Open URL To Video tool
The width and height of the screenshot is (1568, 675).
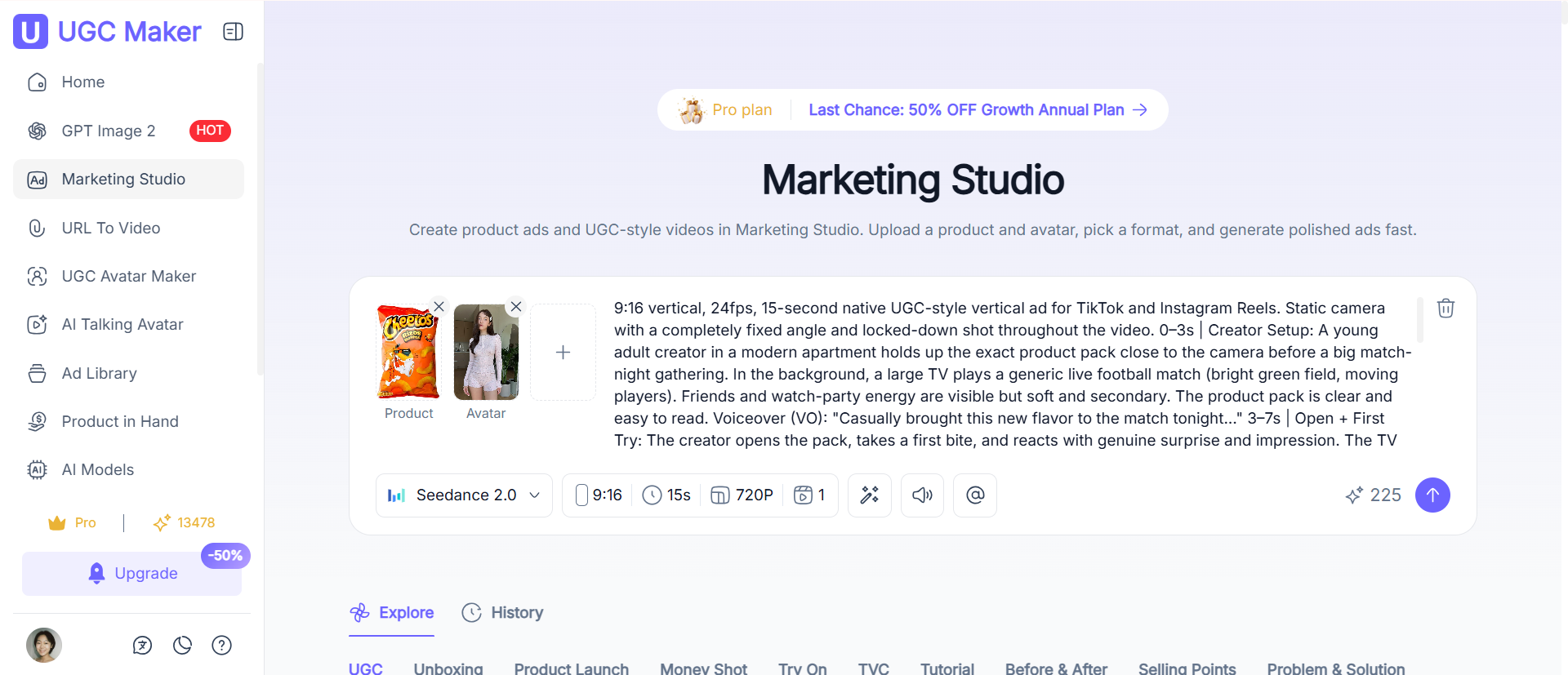(x=128, y=228)
